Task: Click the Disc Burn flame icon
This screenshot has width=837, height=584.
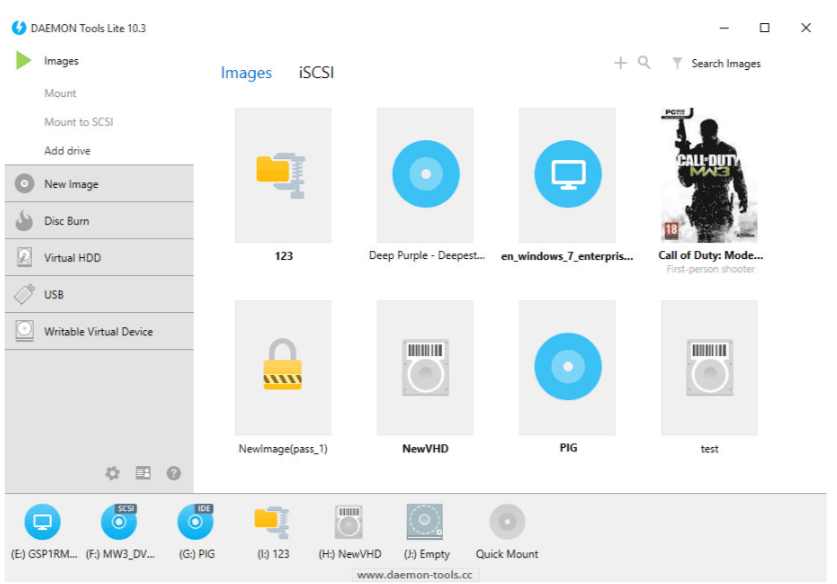Action: pyautogui.click(x=24, y=220)
